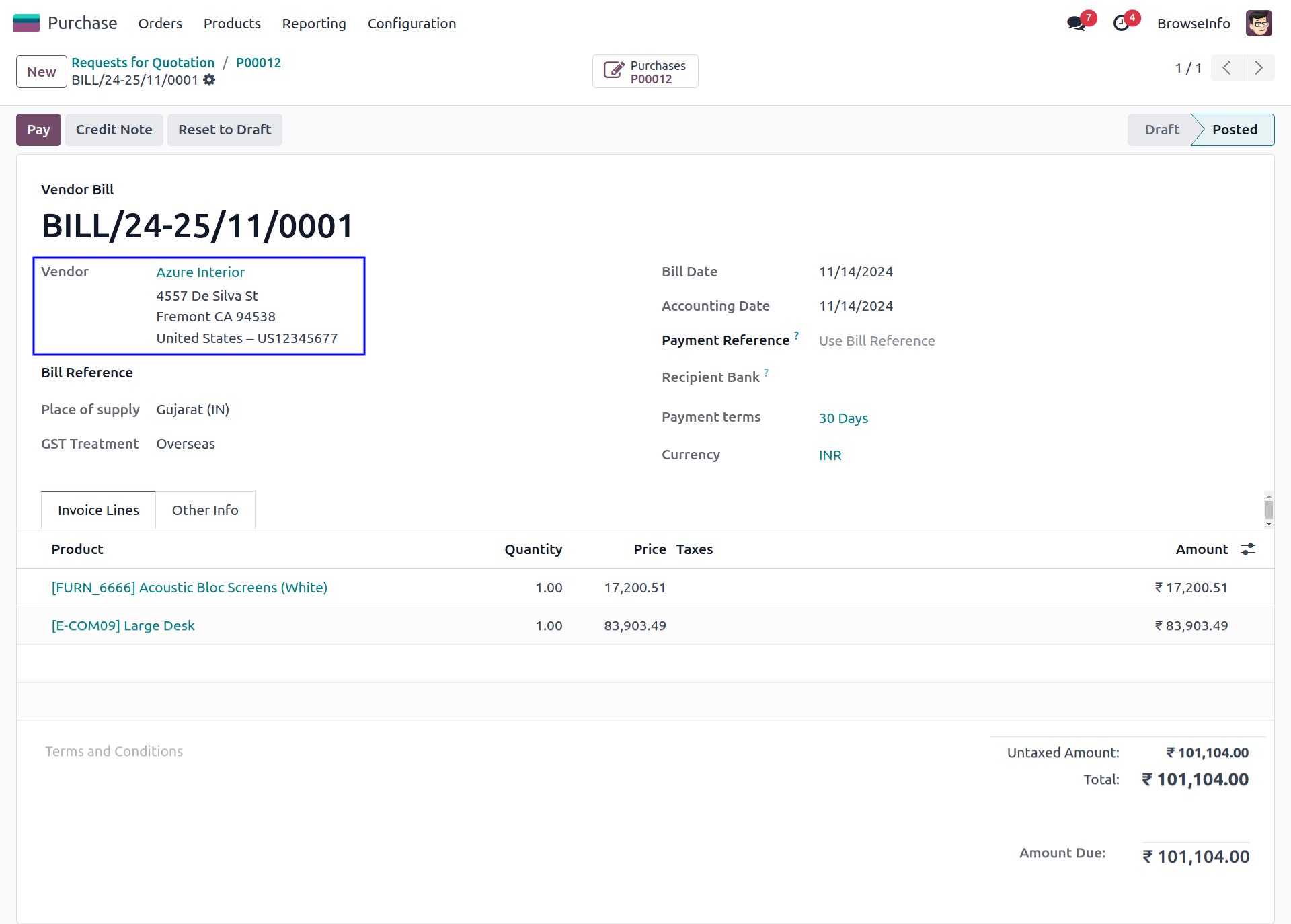Viewport: 1291px width, 924px height.
Task: Open column options adjust icon
Action: click(1248, 549)
